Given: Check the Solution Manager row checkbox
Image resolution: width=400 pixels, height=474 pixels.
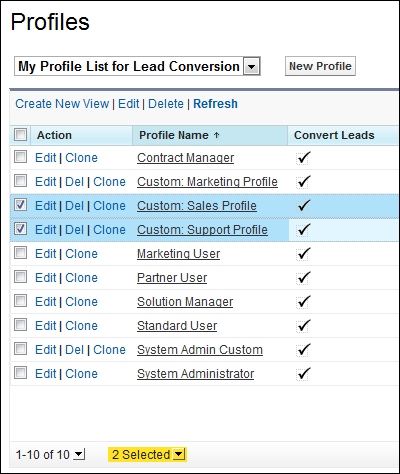Looking at the screenshot, I should pyautogui.click(x=20, y=301).
